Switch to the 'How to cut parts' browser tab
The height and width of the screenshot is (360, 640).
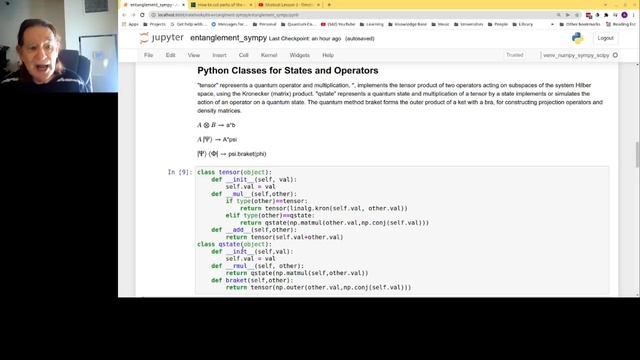tap(220, 4)
